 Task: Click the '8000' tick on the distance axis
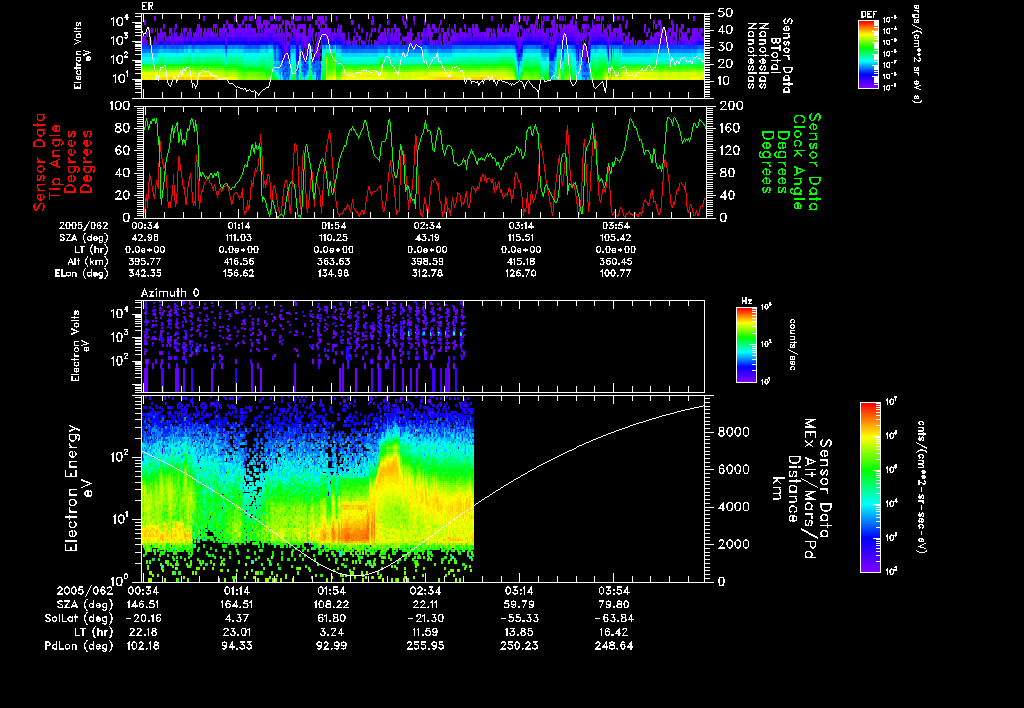pos(733,432)
